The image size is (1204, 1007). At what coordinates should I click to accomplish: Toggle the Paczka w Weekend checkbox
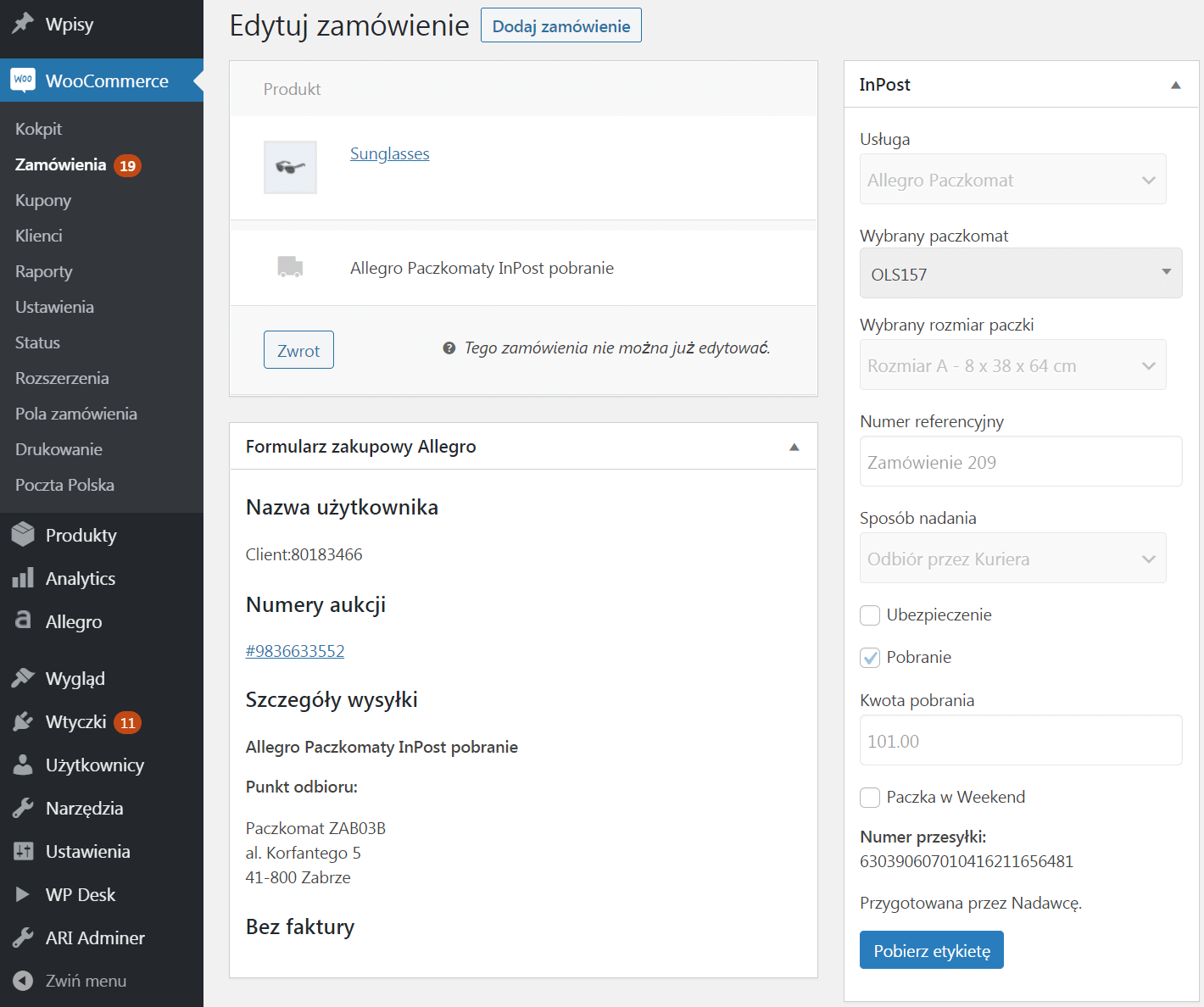click(870, 797)
